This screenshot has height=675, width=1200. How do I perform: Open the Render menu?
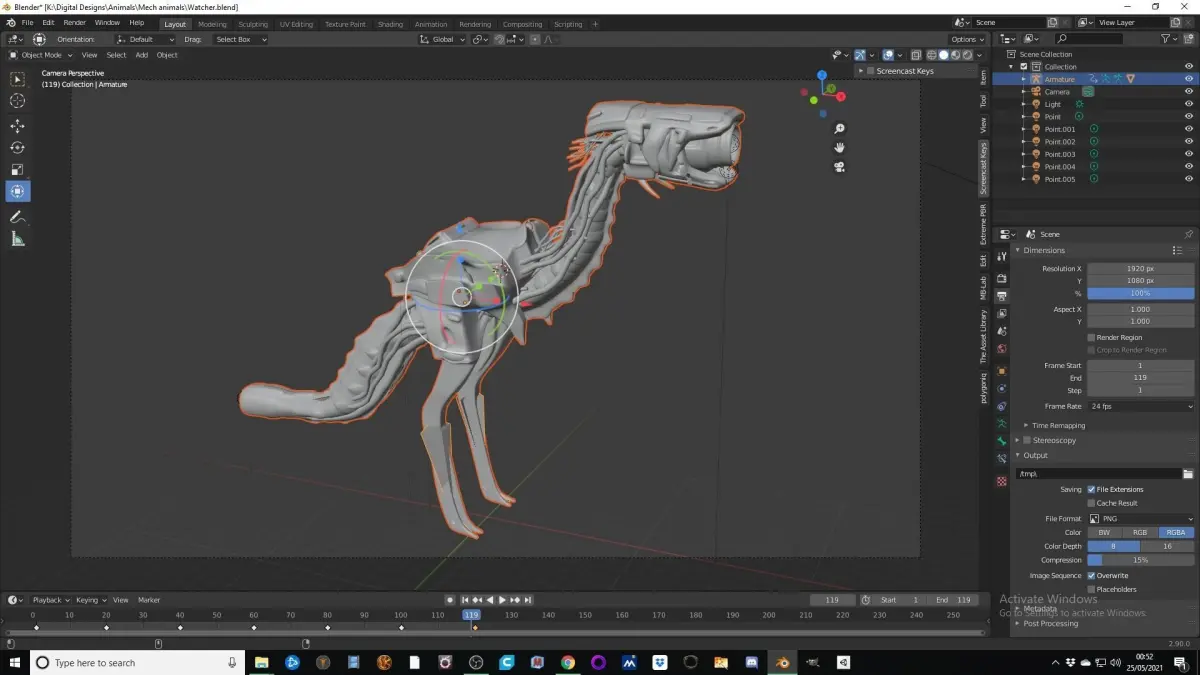pos(75,22)
